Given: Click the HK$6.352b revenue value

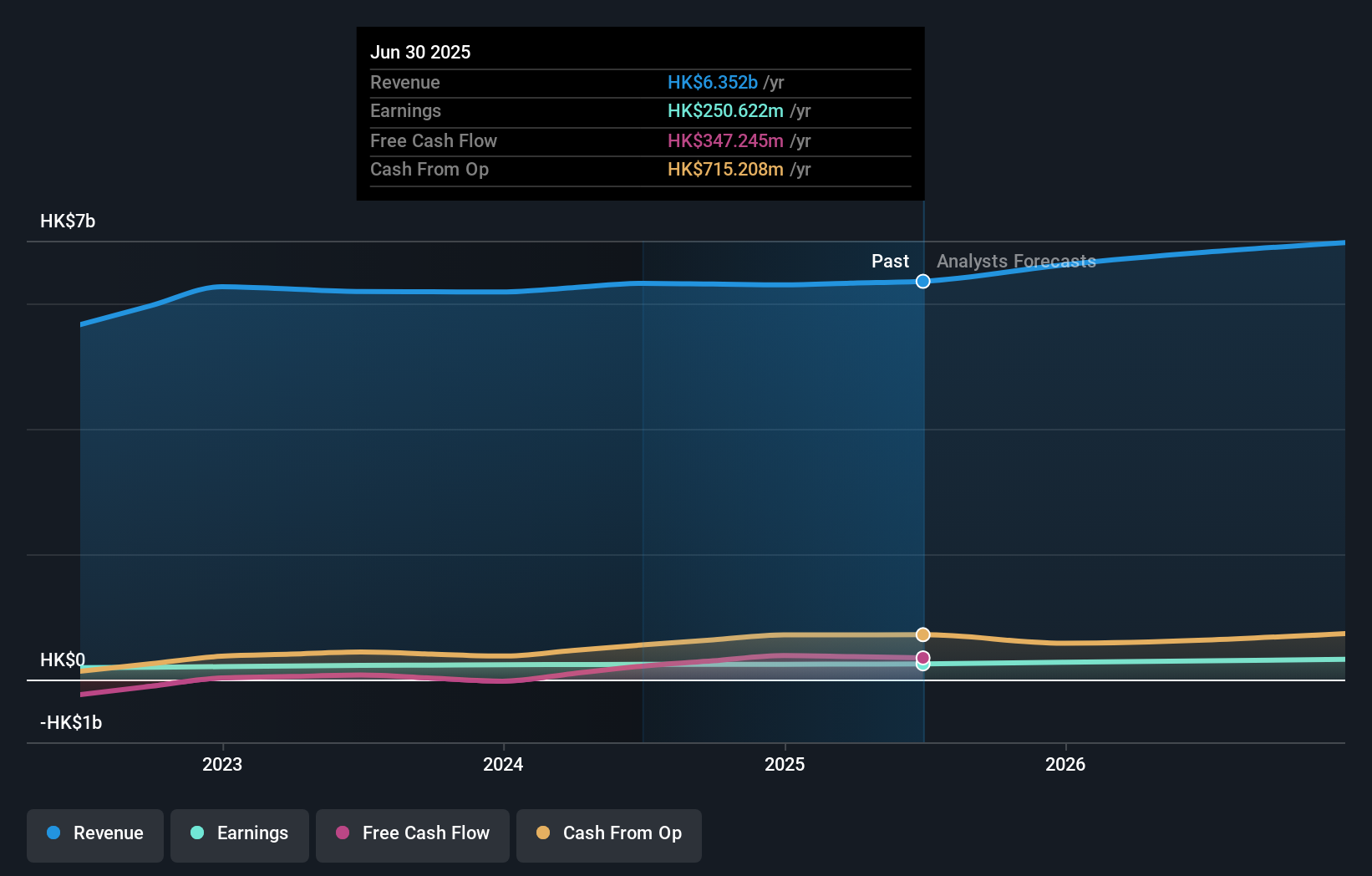Looking at the screenshot, I should pos(712,82).
